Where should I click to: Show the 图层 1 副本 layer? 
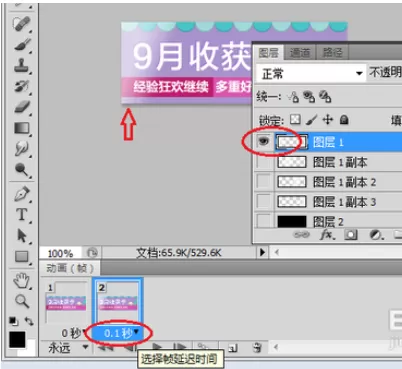point(264,162)
